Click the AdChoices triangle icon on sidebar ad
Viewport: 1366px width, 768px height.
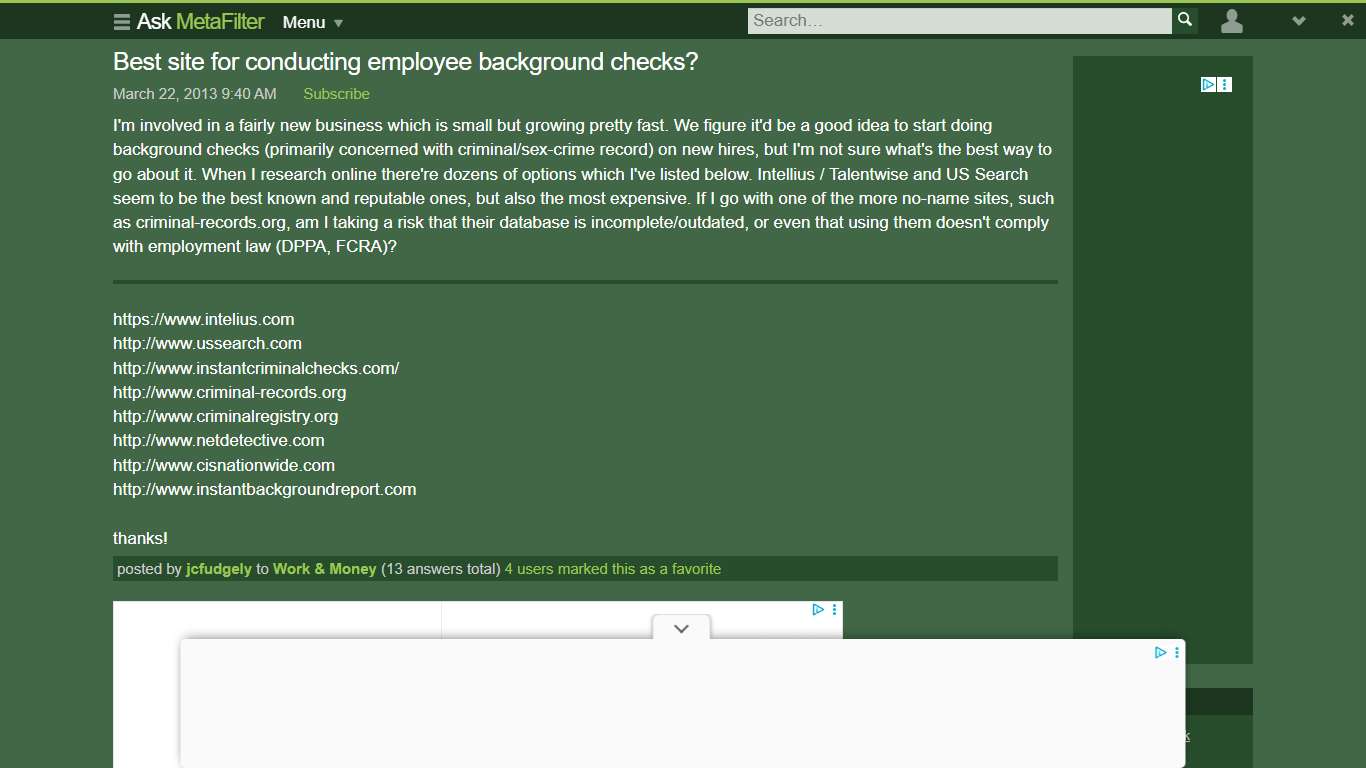click(1208, 84)
